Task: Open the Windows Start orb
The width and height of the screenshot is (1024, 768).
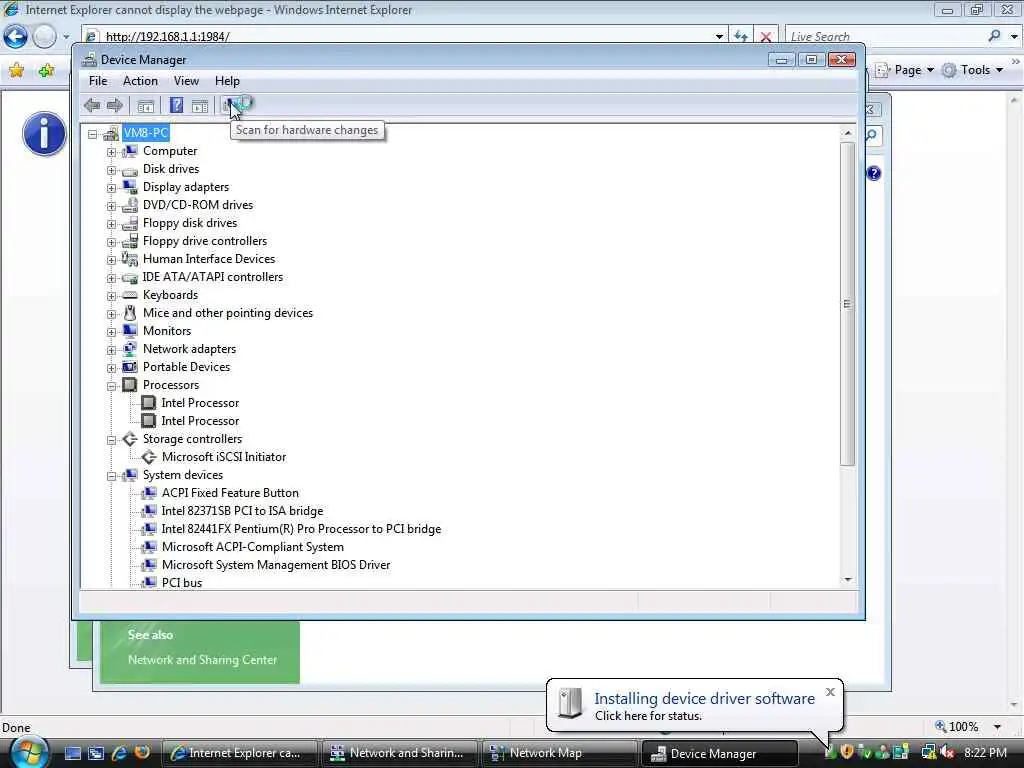Action: coord(27,752)
